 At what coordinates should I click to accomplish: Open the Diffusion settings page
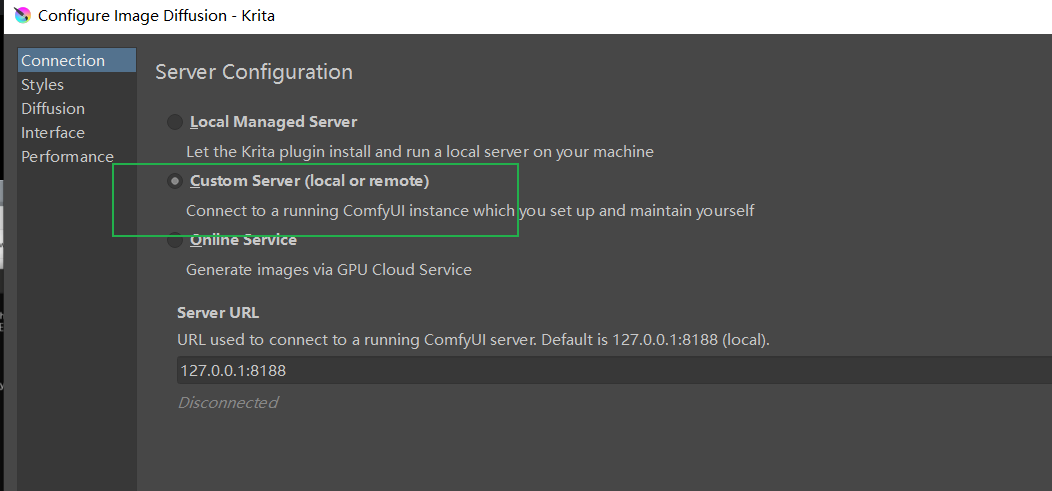point(53,109)
